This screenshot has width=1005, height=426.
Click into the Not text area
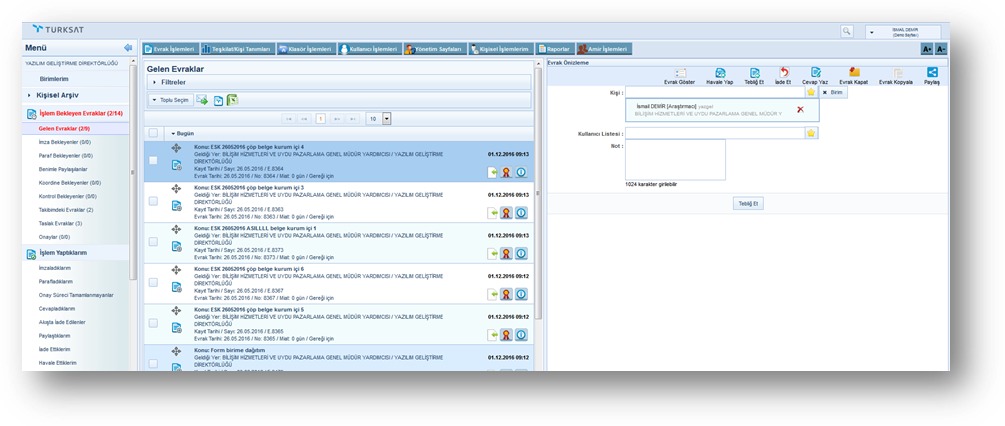(675, 160)
